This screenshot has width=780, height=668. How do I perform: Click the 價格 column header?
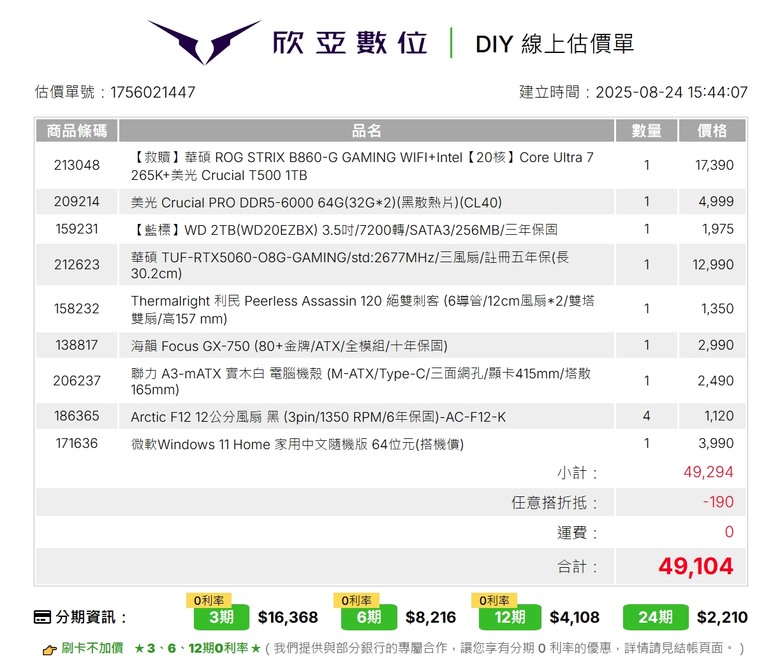[x=712, y=131]
